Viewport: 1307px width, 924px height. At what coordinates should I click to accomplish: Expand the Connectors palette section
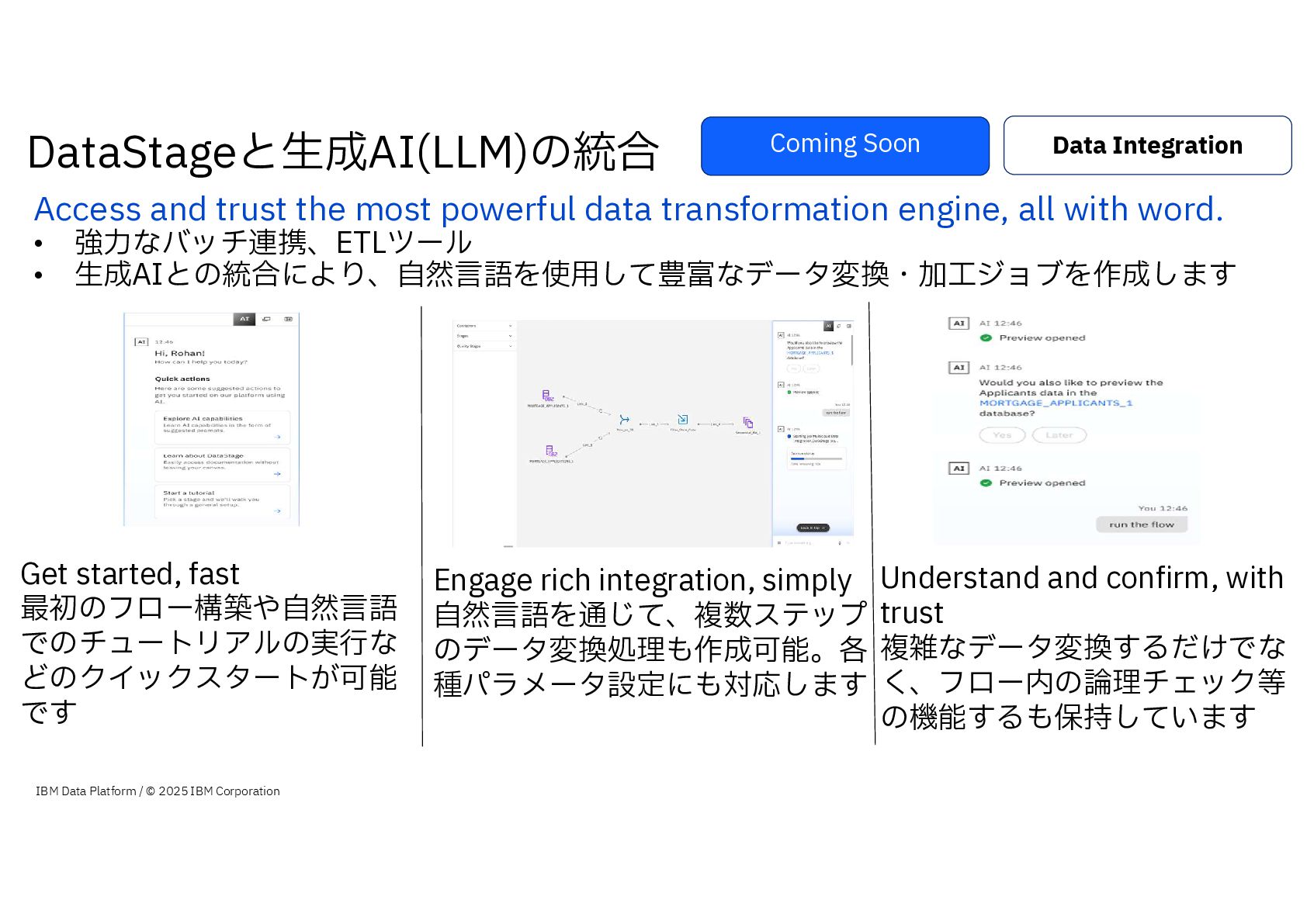coord(484,326)
